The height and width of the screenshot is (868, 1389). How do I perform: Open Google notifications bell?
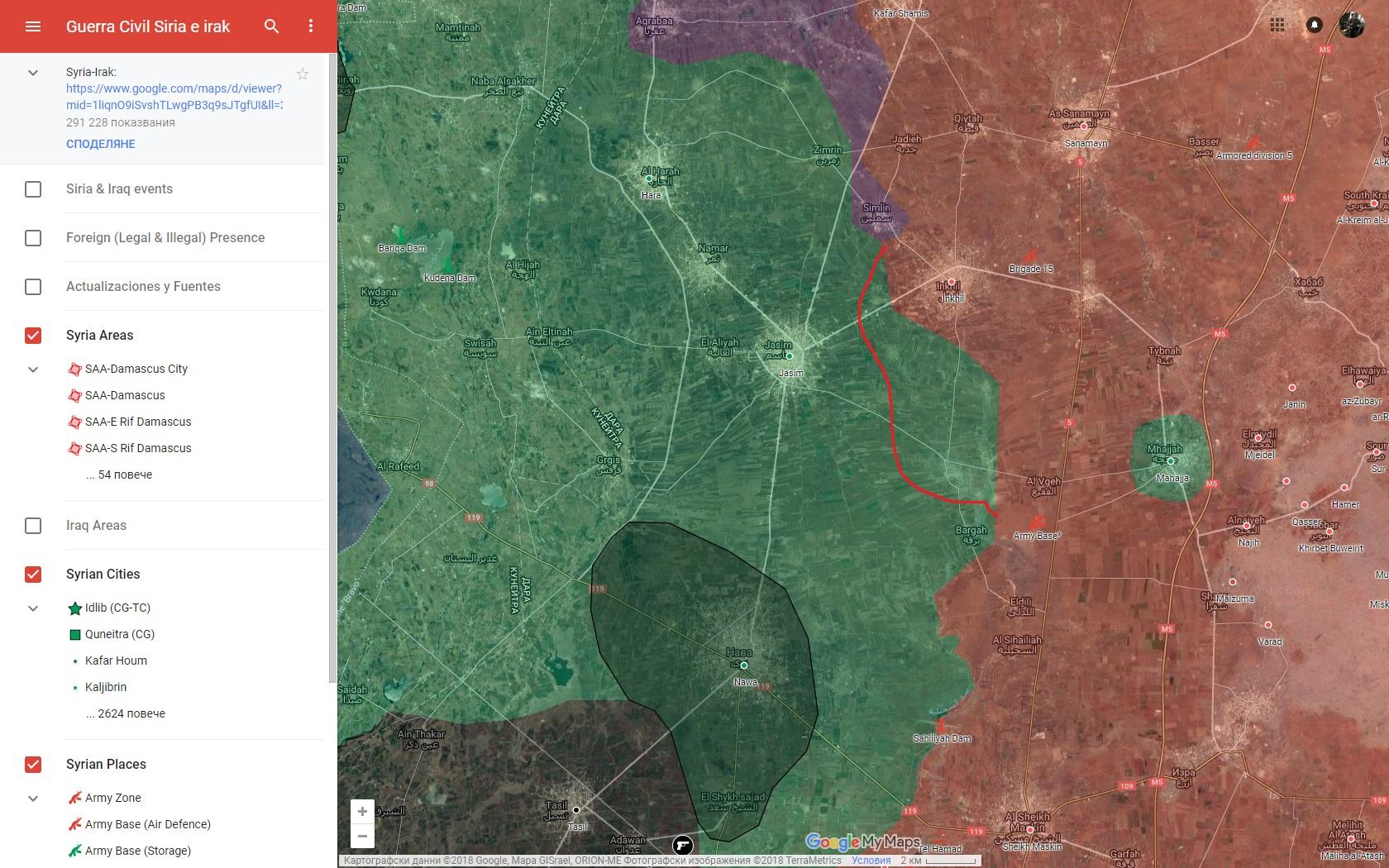pyautogui.click(x=1314, y=25)
